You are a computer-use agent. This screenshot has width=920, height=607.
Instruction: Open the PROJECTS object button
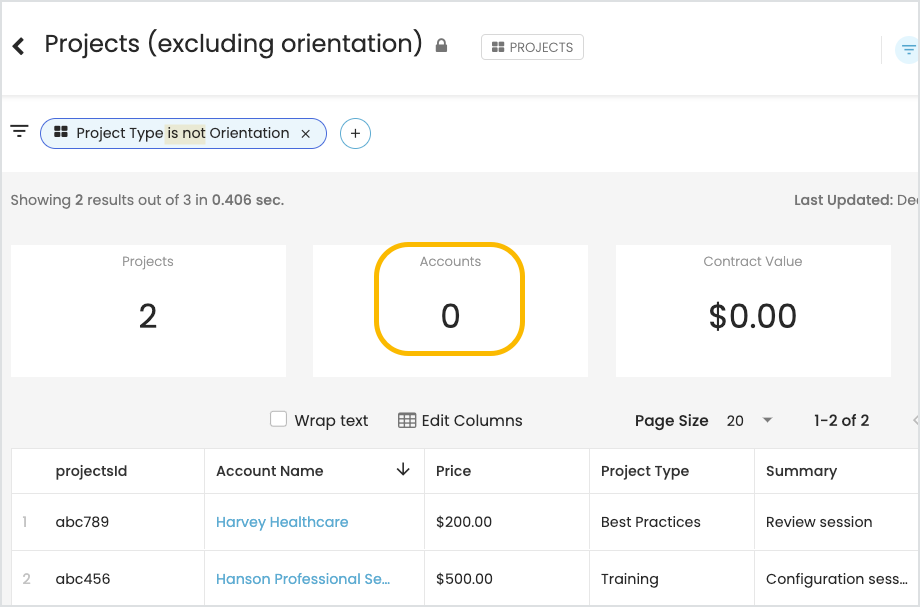pyautogui.click(x=532, y=47)
